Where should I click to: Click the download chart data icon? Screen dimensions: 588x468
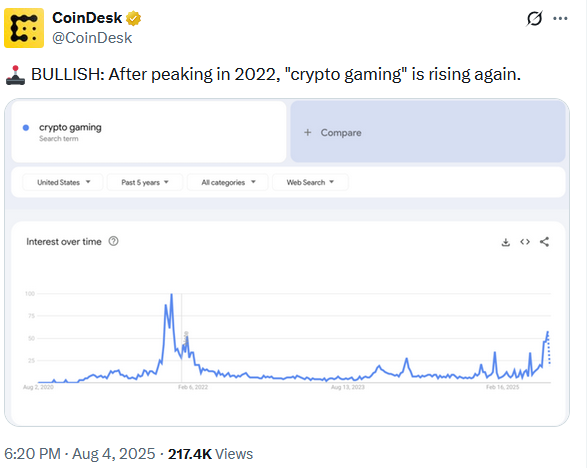pyautogui.click(x=506, y=242)
